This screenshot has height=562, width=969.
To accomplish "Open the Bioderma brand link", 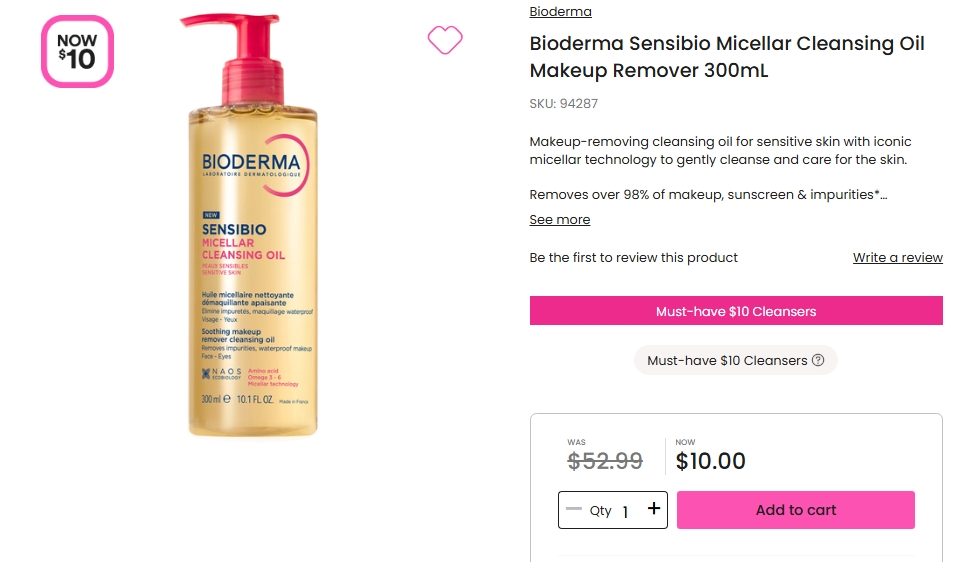I will (x=560, y=12).
